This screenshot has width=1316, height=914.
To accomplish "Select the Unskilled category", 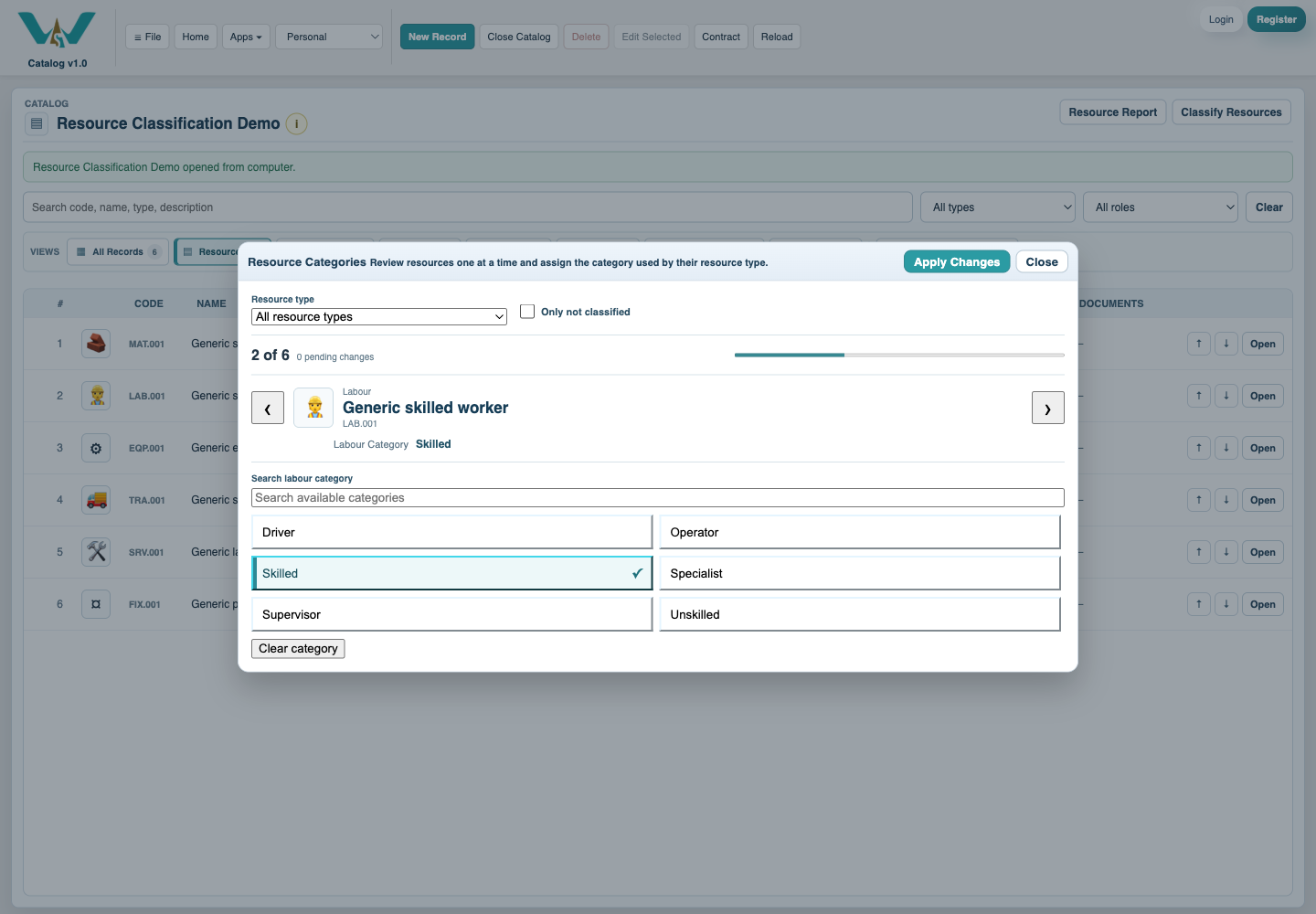I will 860,614.
